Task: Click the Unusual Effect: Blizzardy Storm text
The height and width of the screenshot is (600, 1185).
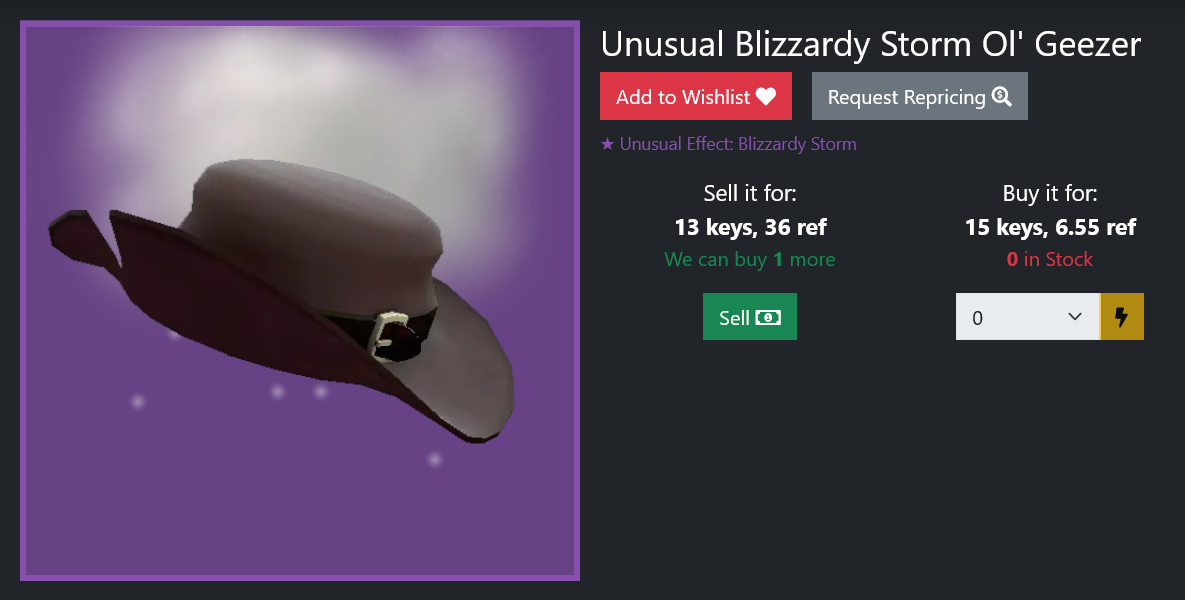Action: pos(738,144)
